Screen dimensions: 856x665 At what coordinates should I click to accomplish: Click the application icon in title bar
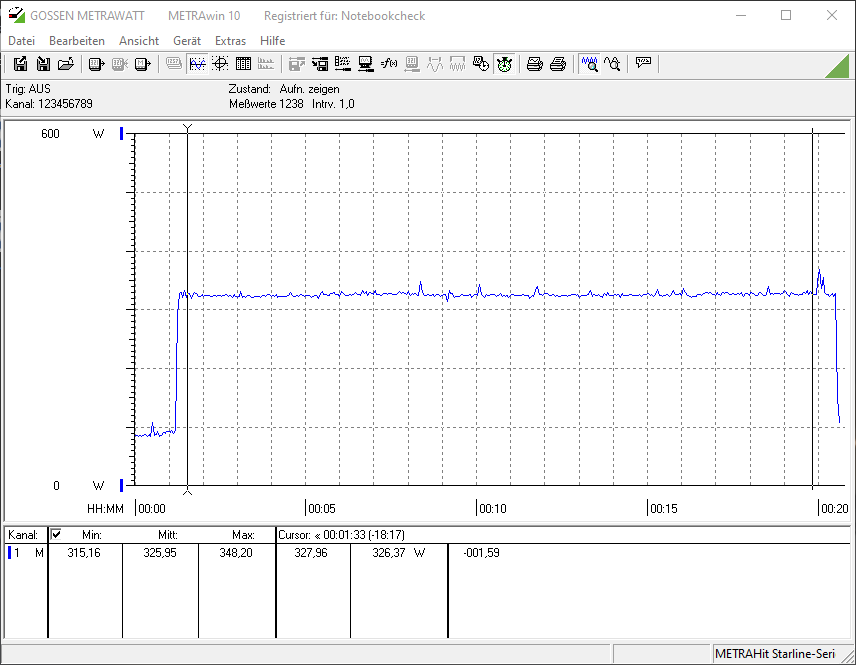click(16, 15)
